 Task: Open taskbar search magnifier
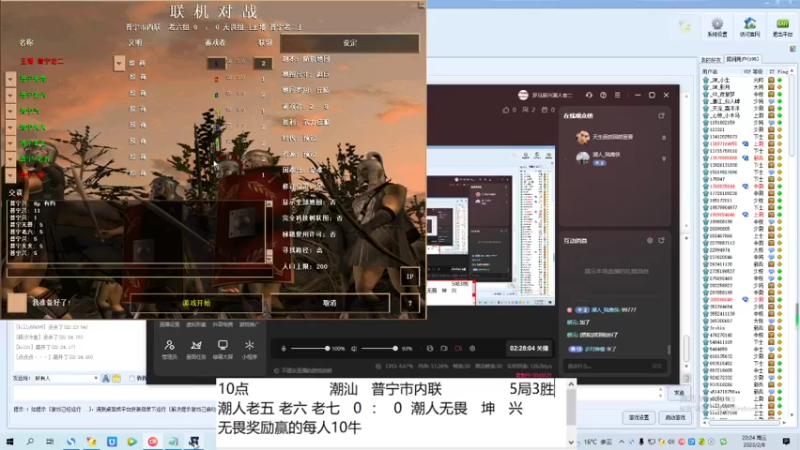(30, 441)
